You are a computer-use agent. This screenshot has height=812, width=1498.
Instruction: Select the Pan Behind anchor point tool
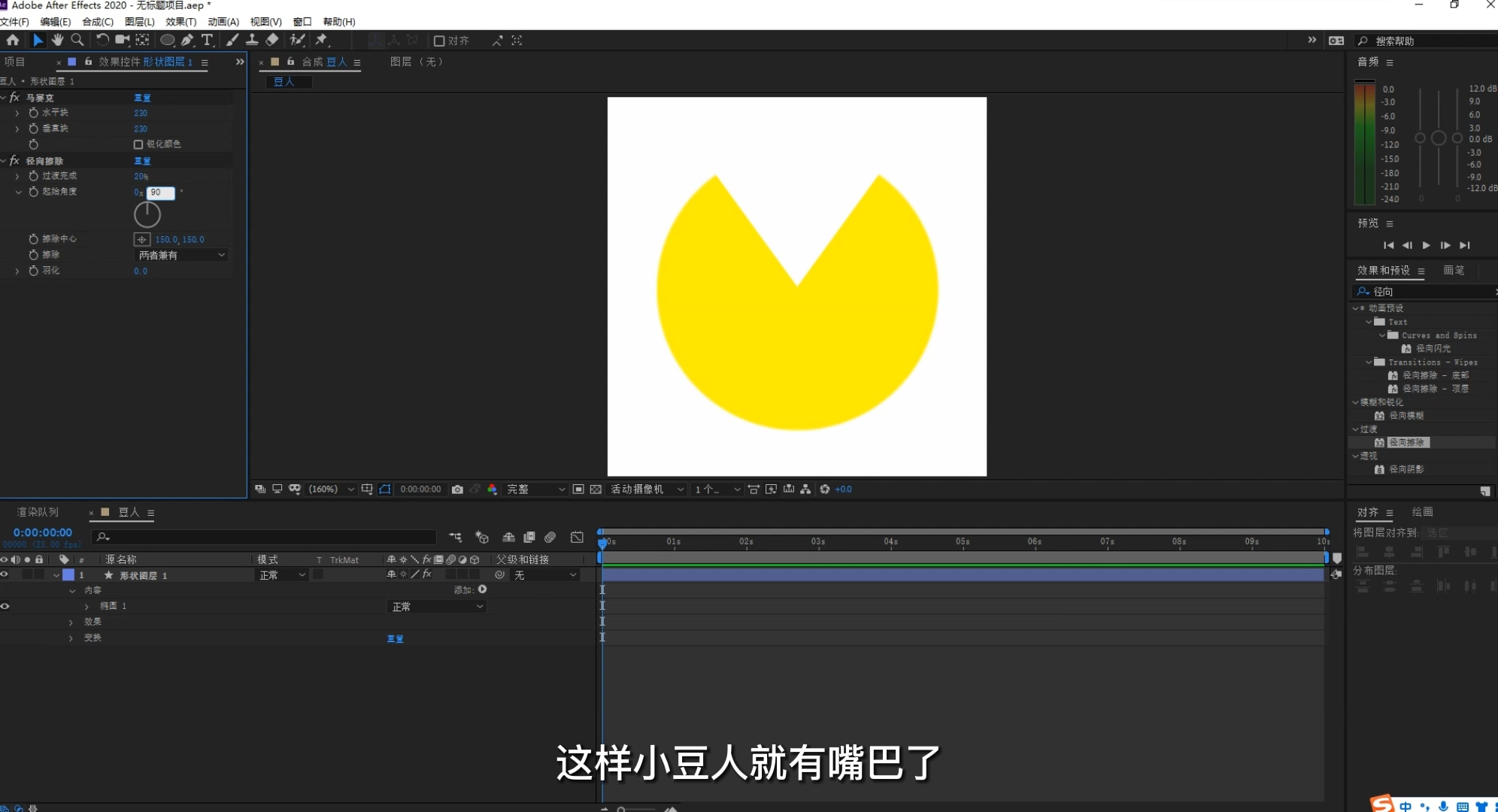tap(142, 40)
